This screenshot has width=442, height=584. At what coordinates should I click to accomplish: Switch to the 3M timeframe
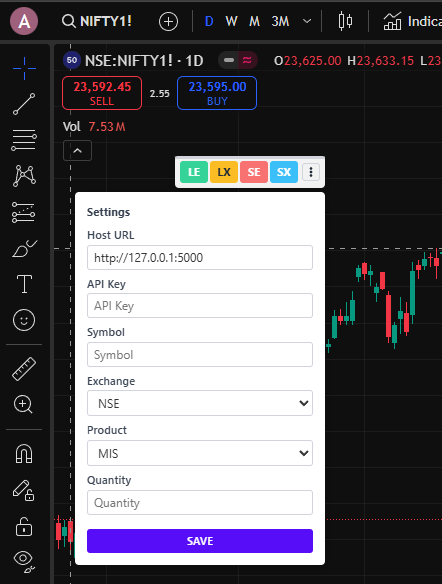[x=280, y=21]
